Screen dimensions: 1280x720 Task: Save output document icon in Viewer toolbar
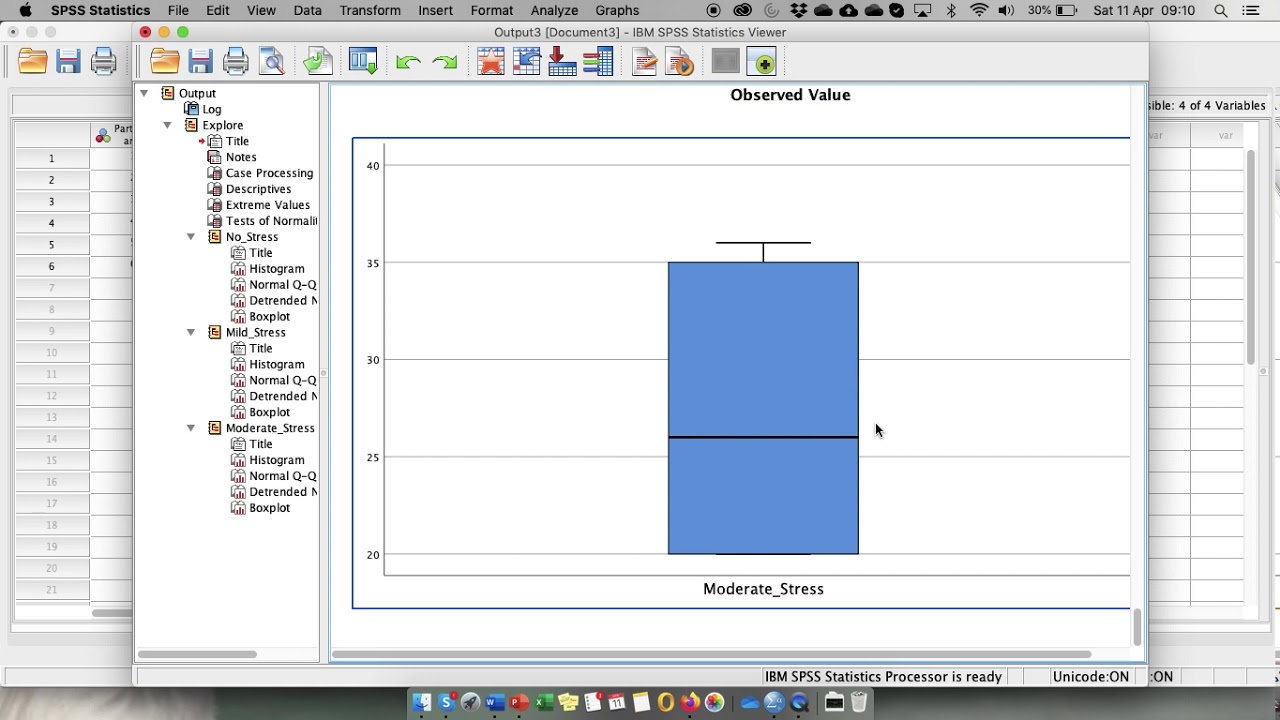click(x=200, y=62)
